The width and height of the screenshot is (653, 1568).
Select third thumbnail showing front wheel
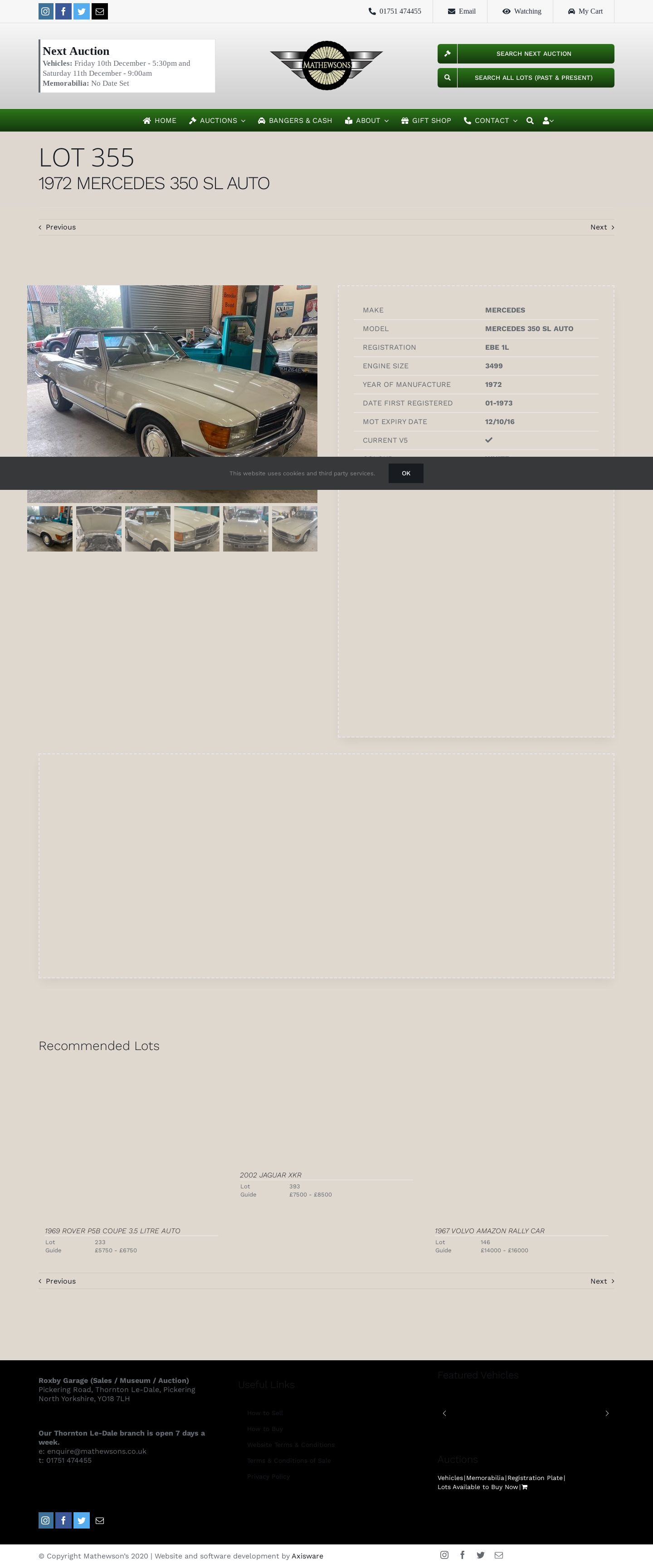pyautogui.click(x=148, y=529)
